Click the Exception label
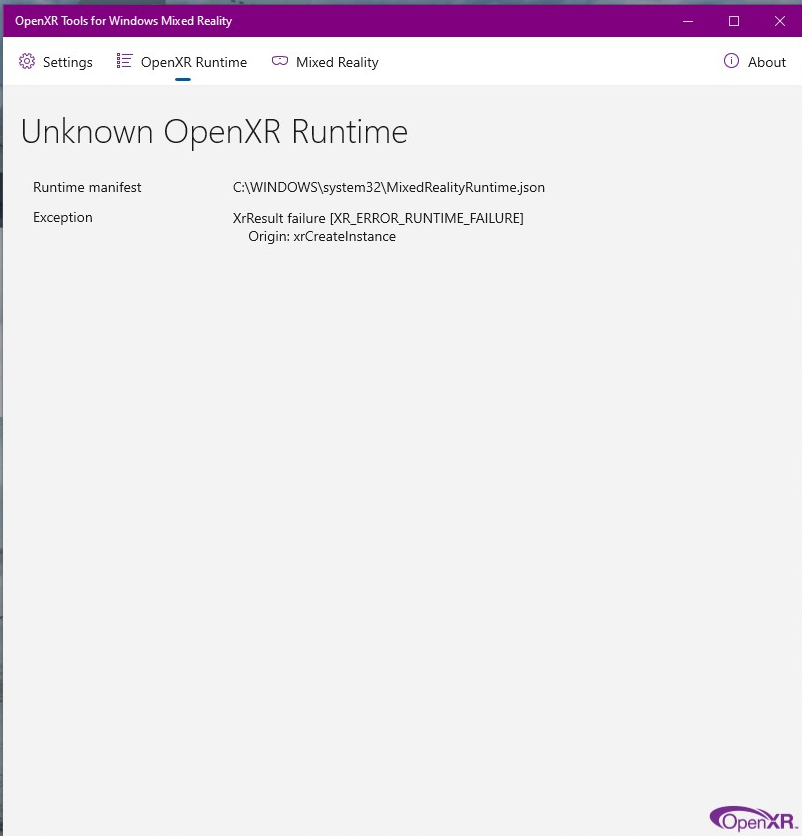 (x=62, y=217)
